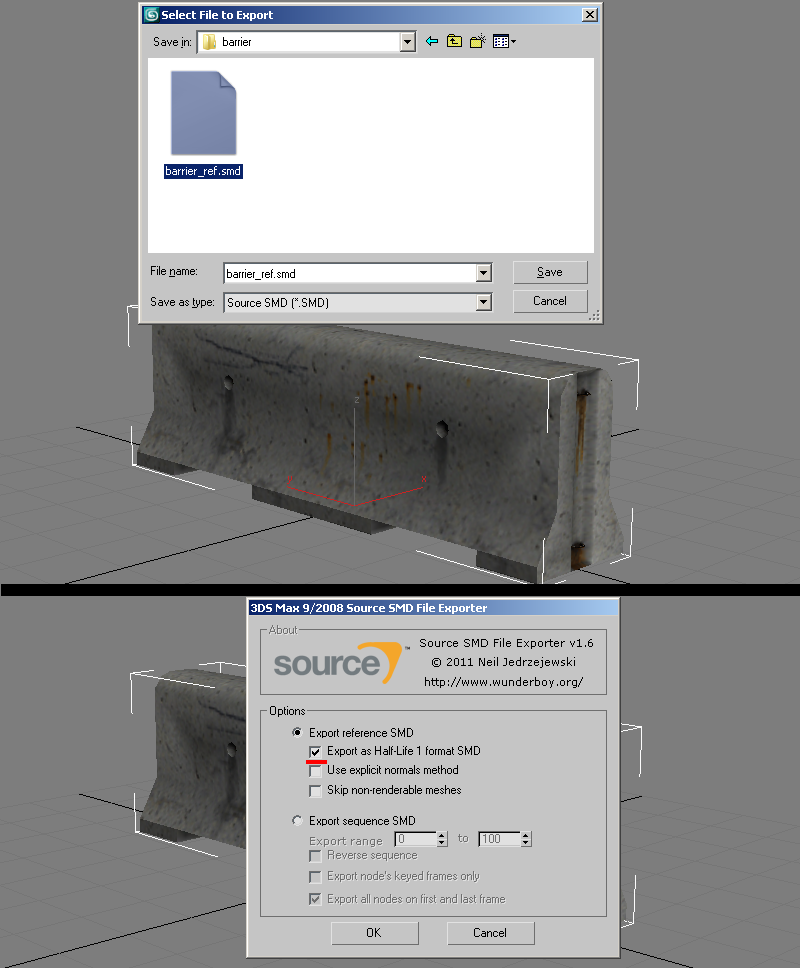
Task: Select Export sequence SMD option
Action: point(297,821)
